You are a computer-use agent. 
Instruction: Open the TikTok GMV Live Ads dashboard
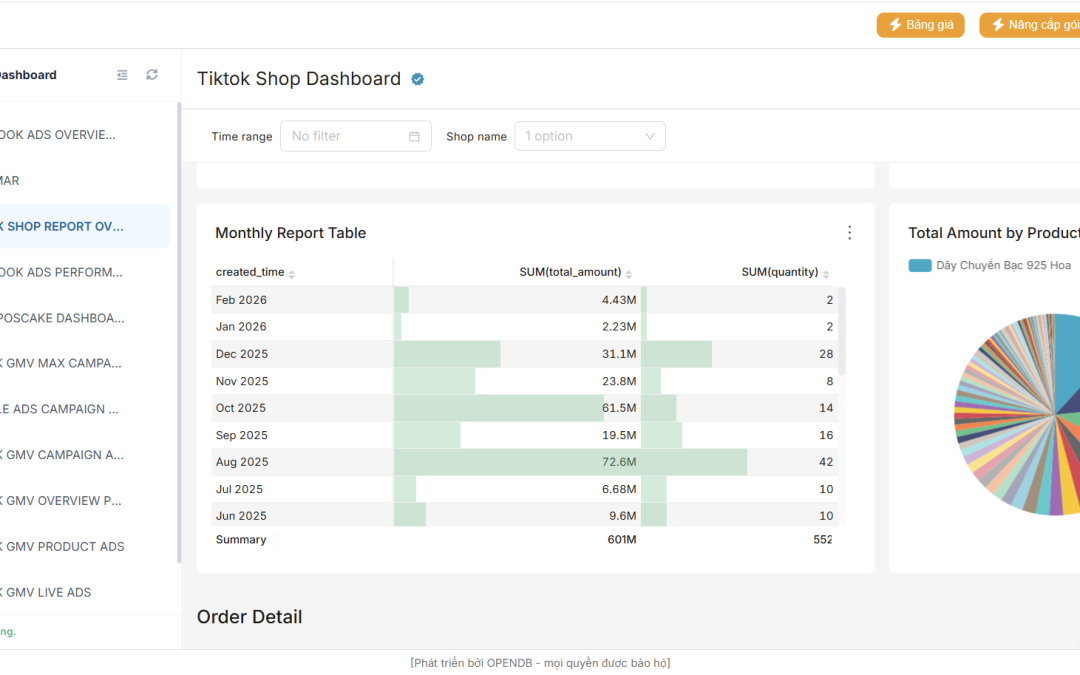(48, 592)
